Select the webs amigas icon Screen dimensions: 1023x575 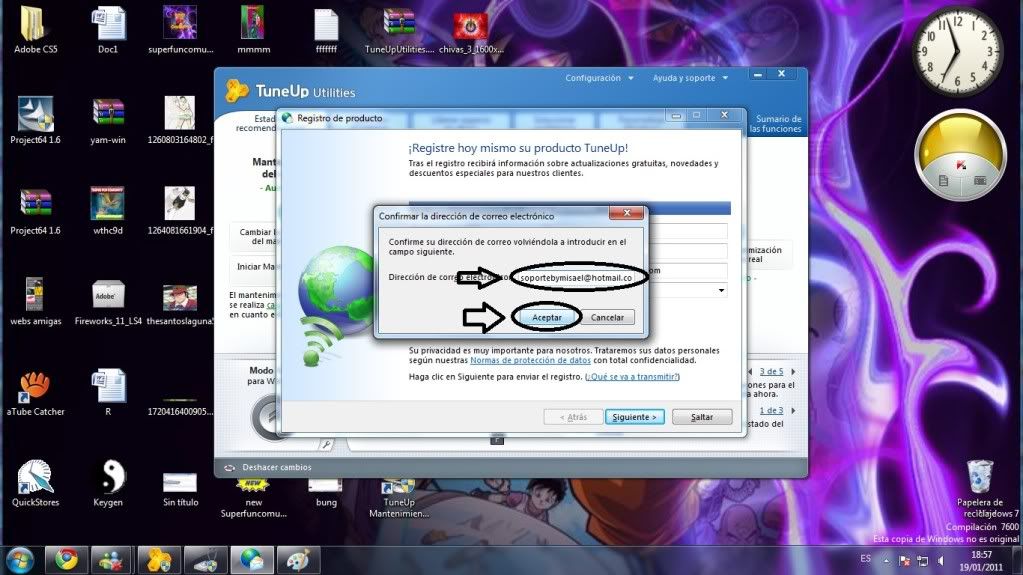click(x=35, y=301)
